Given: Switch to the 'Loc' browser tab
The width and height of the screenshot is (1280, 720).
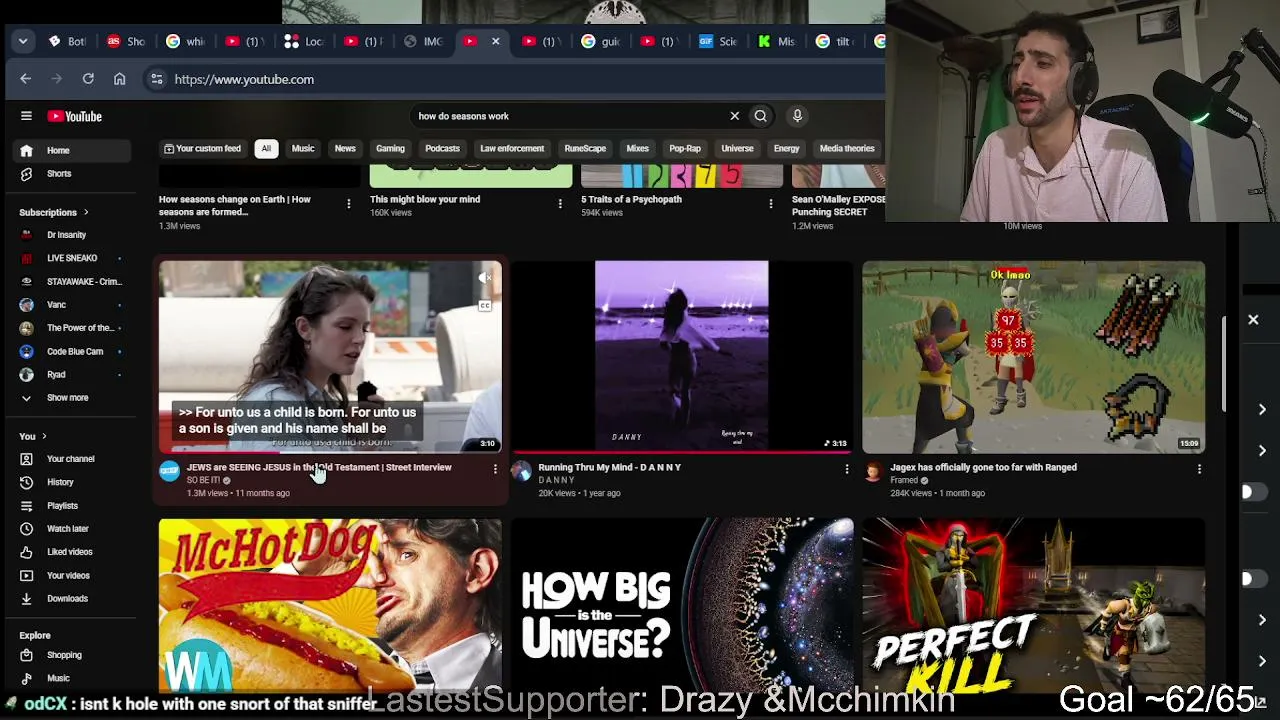Looking at the screenshot, I should 304,41.
